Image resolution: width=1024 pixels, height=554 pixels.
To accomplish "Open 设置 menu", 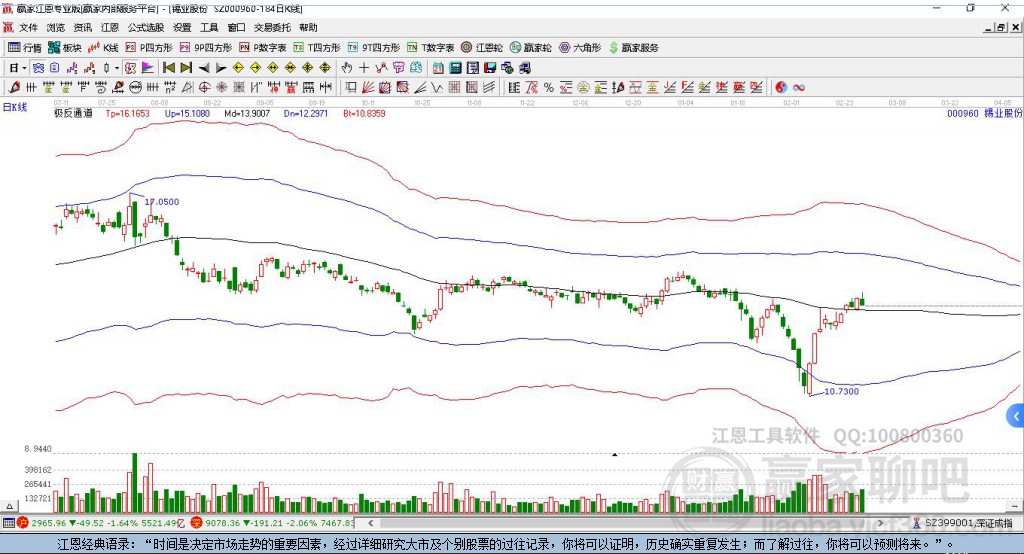I will pyautogui.click(x=182, y=27).
